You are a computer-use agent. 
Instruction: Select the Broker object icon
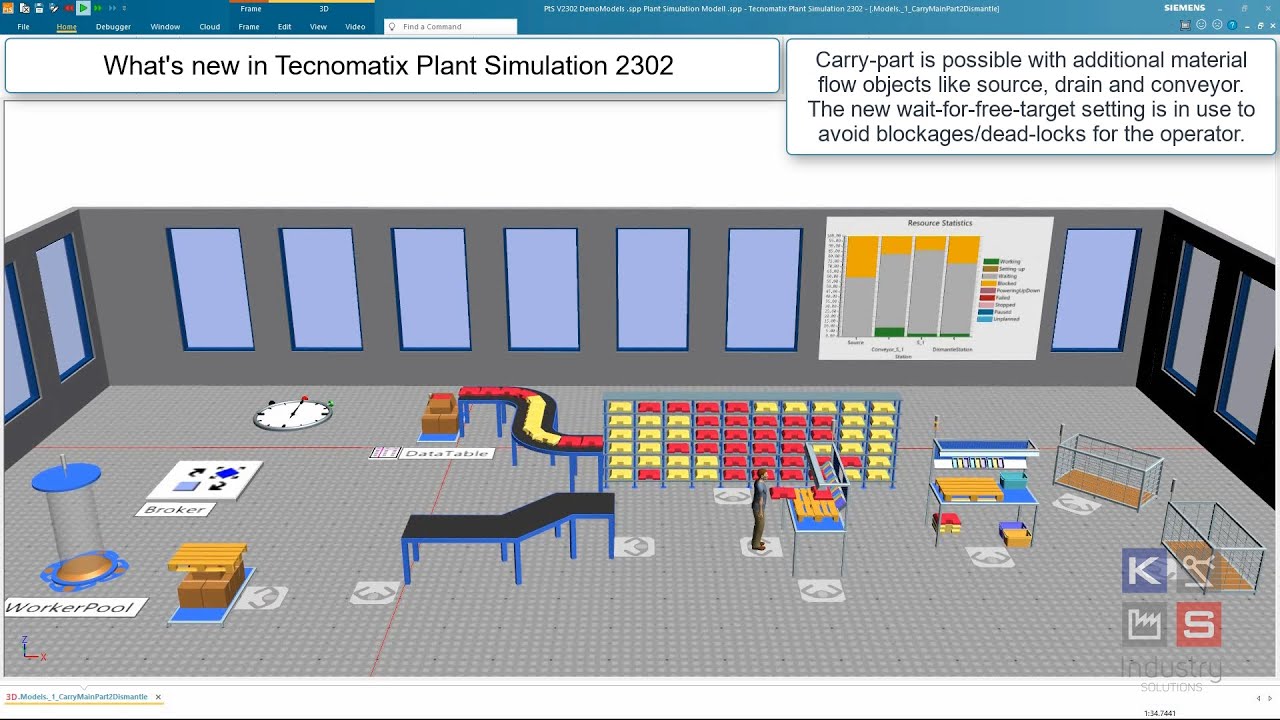tap(205, 479)
